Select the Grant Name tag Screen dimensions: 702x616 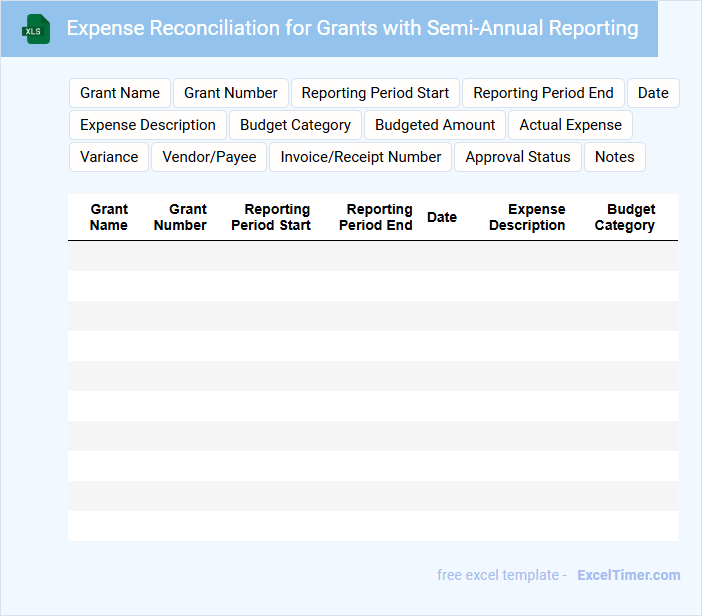coord(120,93)
